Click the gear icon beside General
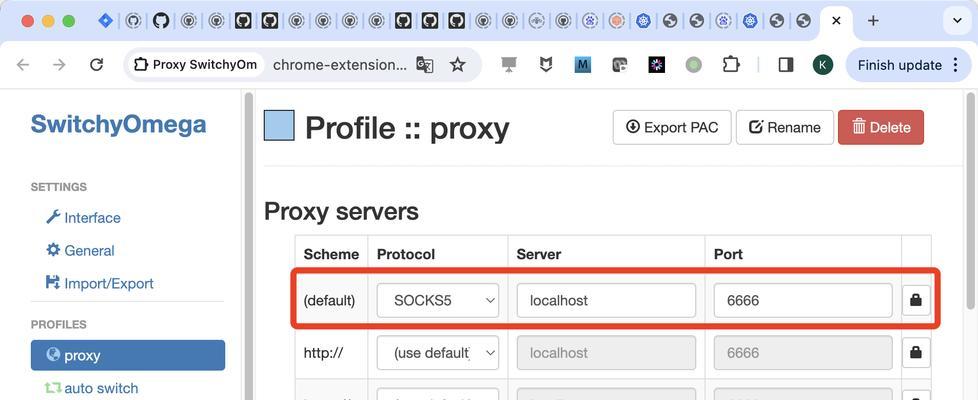The width and height of the screenshot is (978, 400). tap(53, 250)
